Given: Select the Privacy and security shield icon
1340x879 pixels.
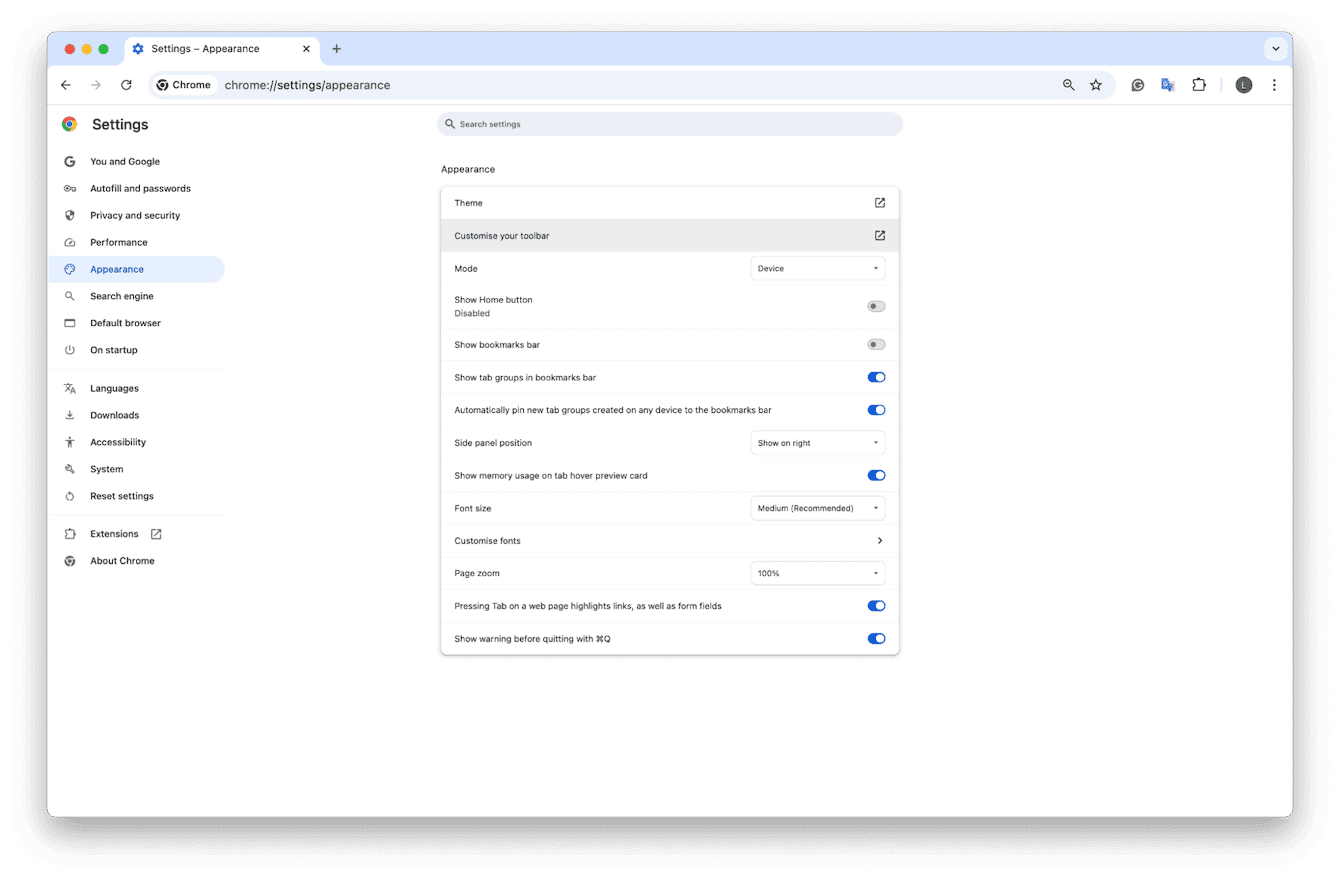Looking at the screenshot, I should click(69, 215).
